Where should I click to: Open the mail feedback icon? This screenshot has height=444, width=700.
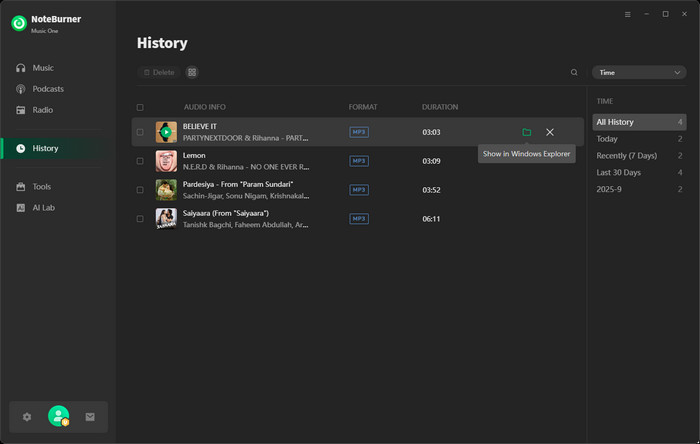pyautogui.click(x=90, y=417)
